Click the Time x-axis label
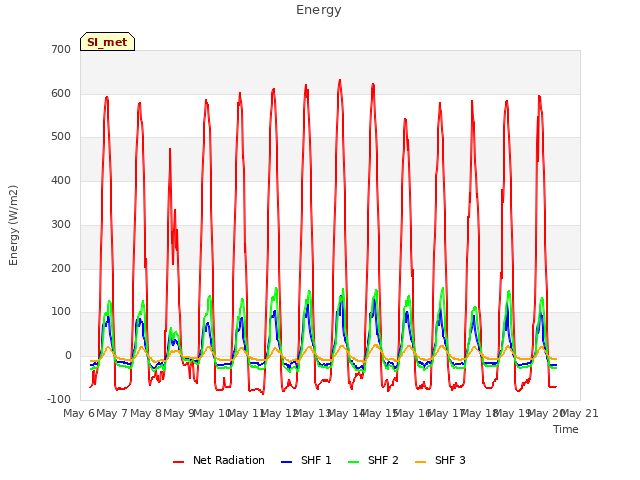This screenshot has width=640, height=480. pyautogui.click(x=566, y=429)
